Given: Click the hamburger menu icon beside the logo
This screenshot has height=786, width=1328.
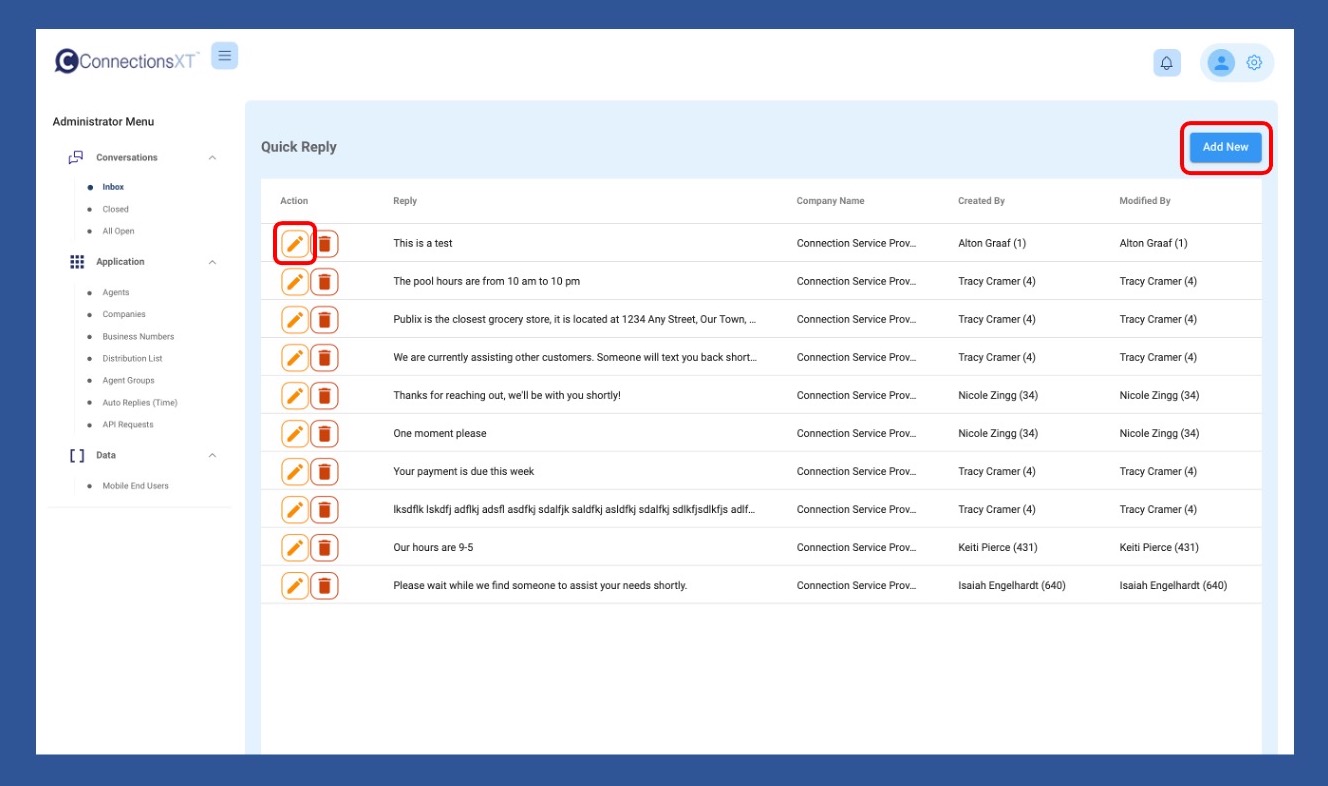Looking at the screenshot, I should tap(225, 56).
